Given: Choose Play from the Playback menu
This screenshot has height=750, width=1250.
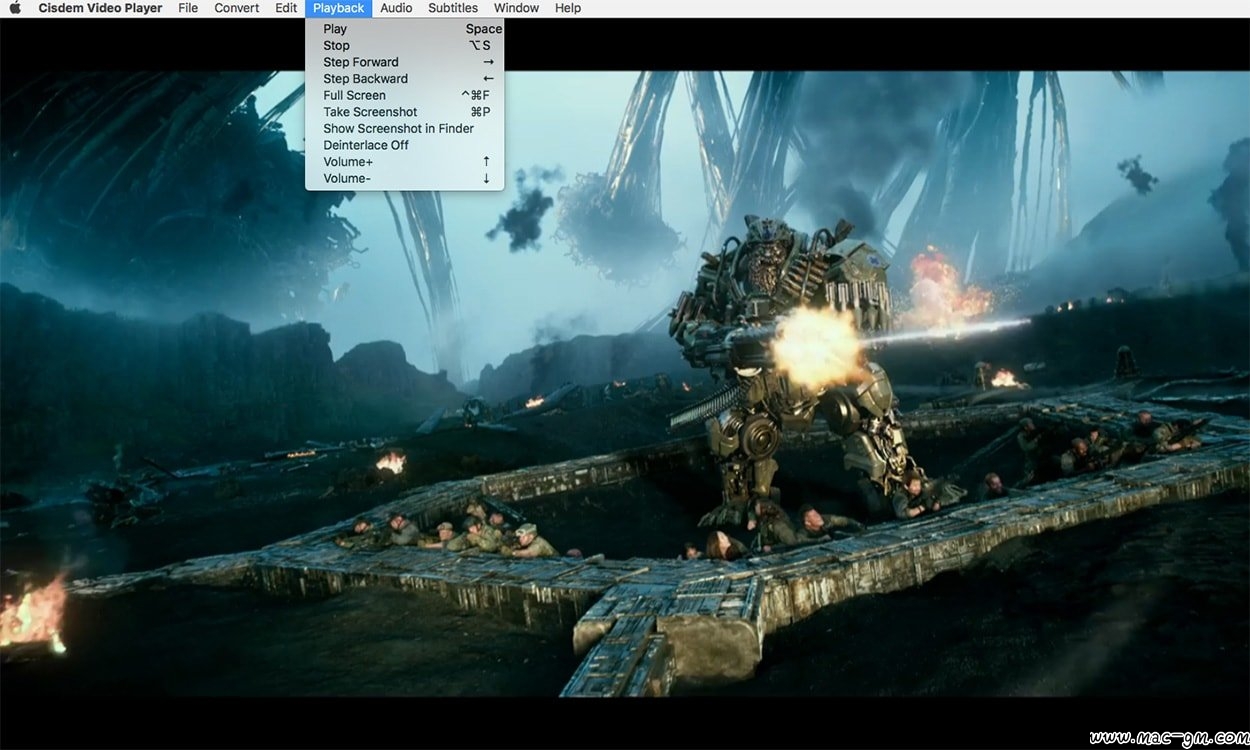Looking at the screenshot, I should [x=405, y=29].
